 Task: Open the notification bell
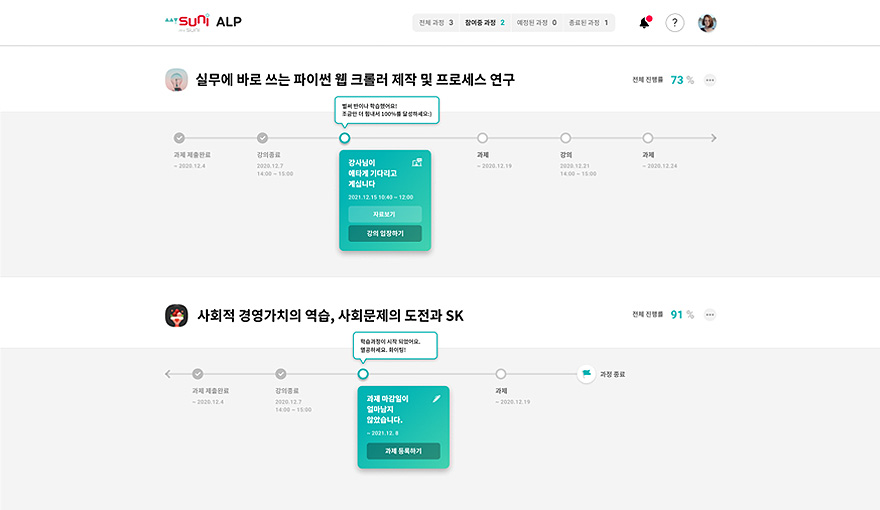(x=644, y=23)
